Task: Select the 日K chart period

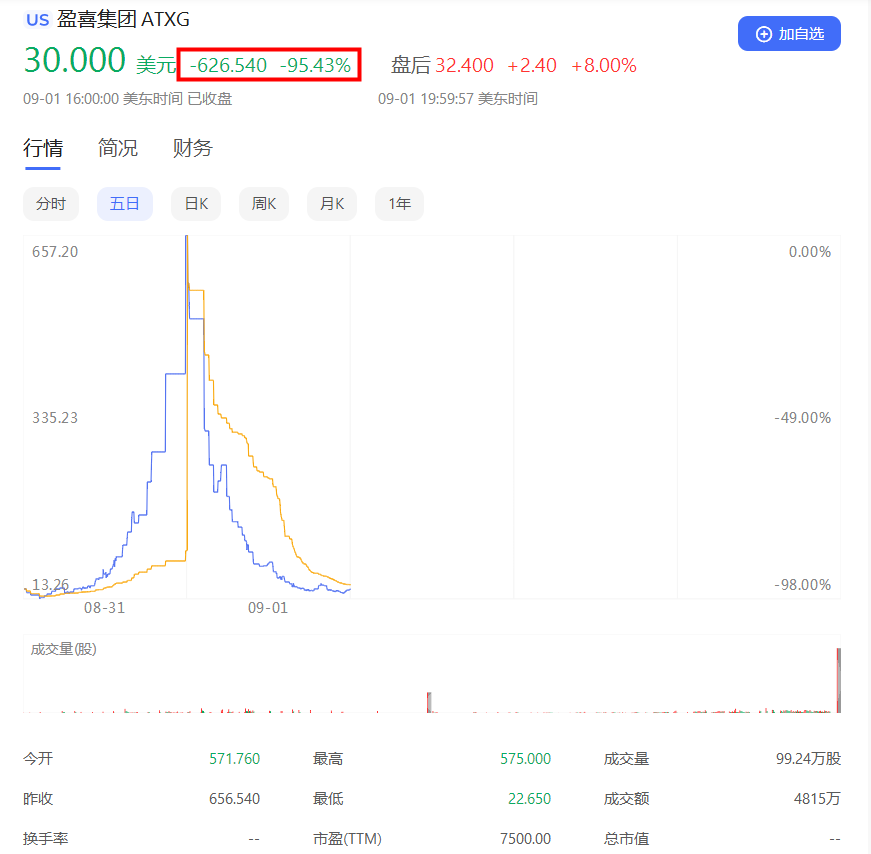Action: pyautogui.click(x=196, y=204)
